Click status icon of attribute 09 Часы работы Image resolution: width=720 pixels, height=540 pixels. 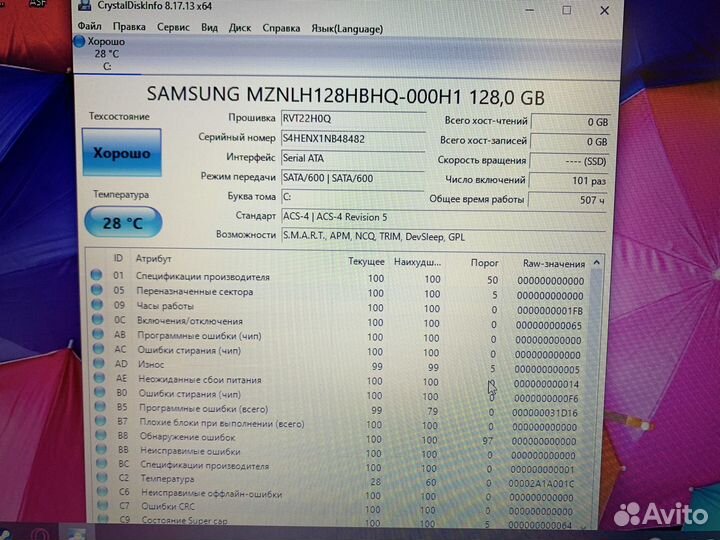97,304
